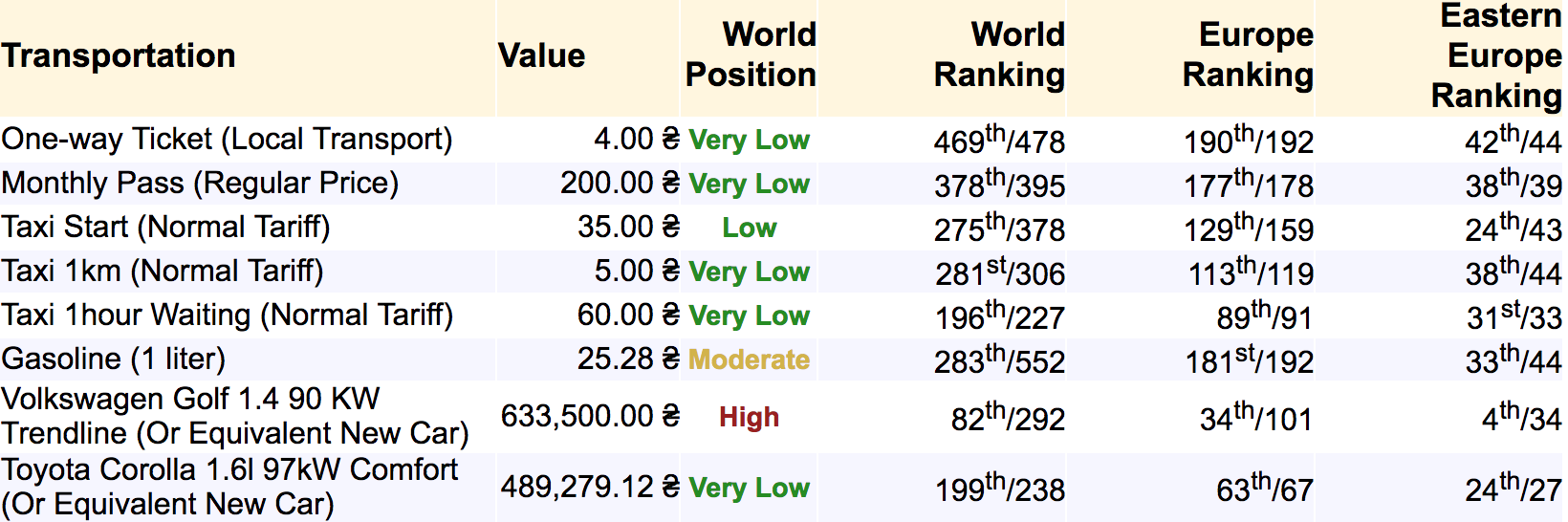This screenshot has height=522, width=1568.
Task: Click the Europe Ranking column header
Action: [1248, 54]
